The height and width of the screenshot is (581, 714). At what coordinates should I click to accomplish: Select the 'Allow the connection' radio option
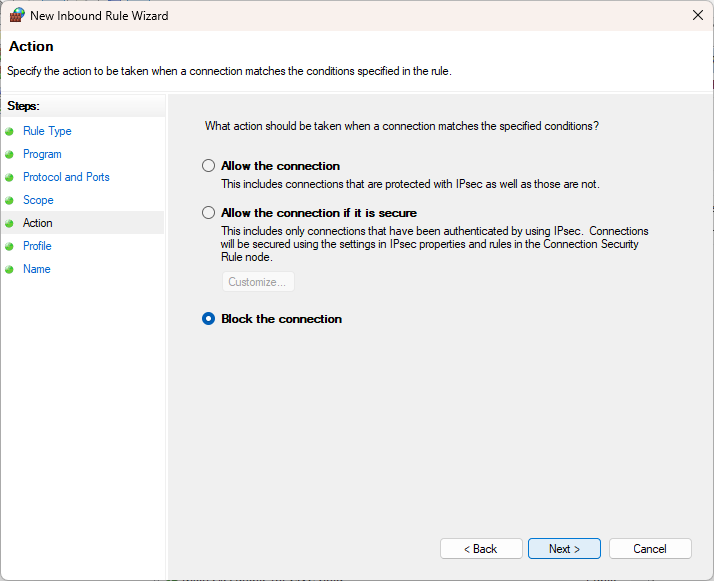pos(208,166)
